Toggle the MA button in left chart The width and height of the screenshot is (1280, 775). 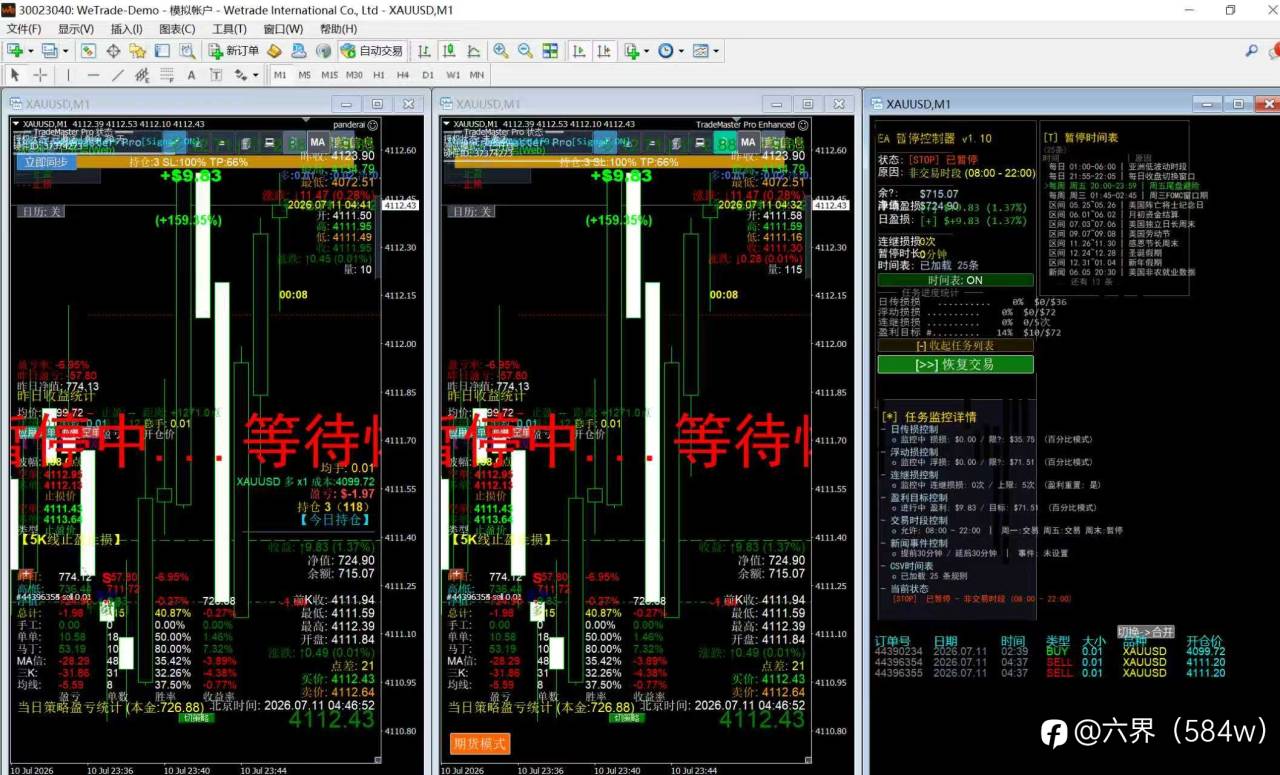(x=318, y=143)
